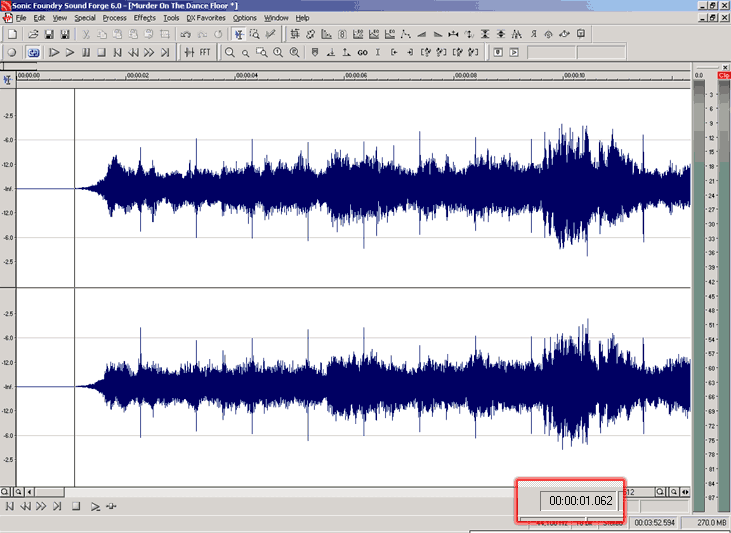Click Play in the main transport toolbar
Screen dimensions: 731x533
[x=70, y=52]
